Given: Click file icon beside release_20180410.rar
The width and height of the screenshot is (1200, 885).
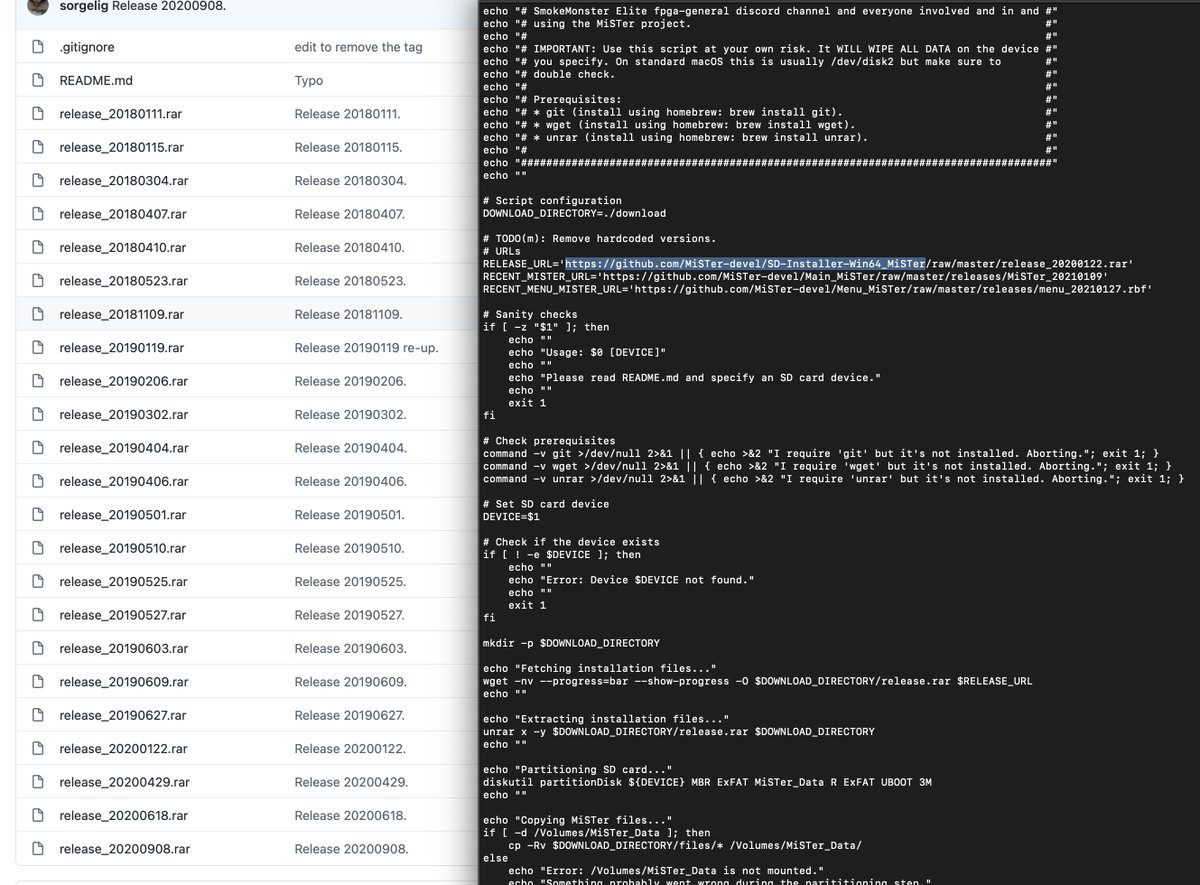Looking at the screenshot, I should coord(37,247).
